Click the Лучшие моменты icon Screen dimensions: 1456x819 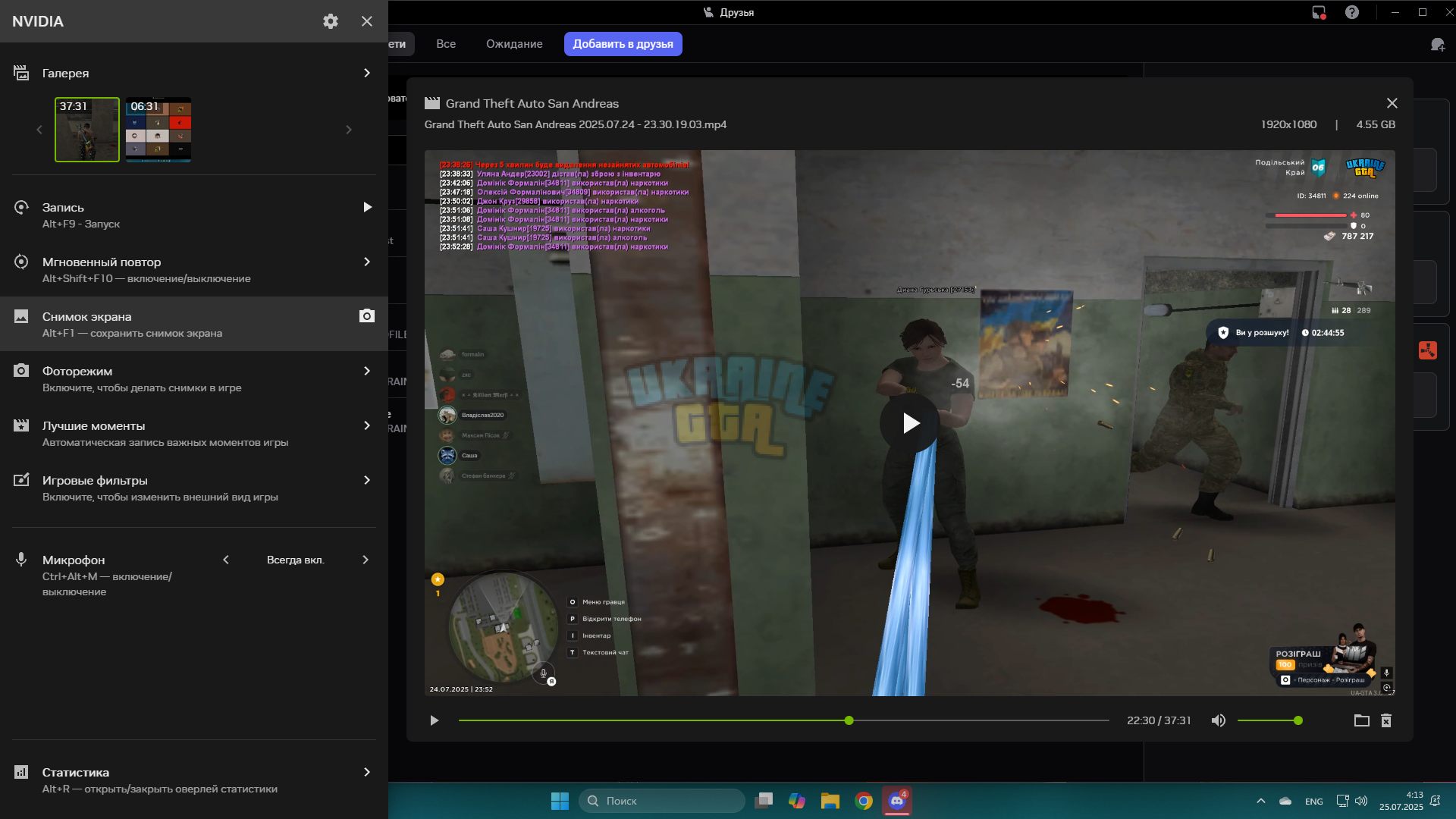tap(21, 425)
